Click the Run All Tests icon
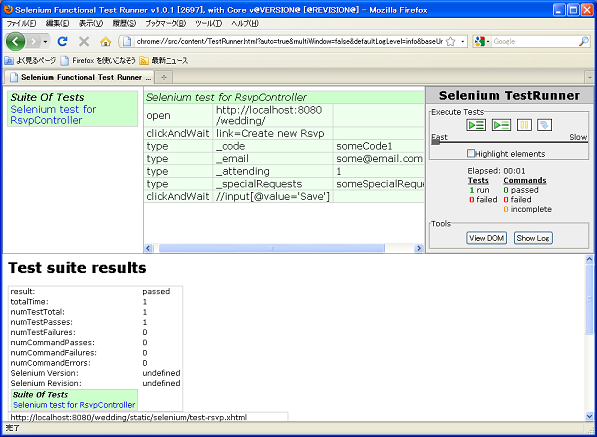Screen dimensions: 597x437 point(476,125)
